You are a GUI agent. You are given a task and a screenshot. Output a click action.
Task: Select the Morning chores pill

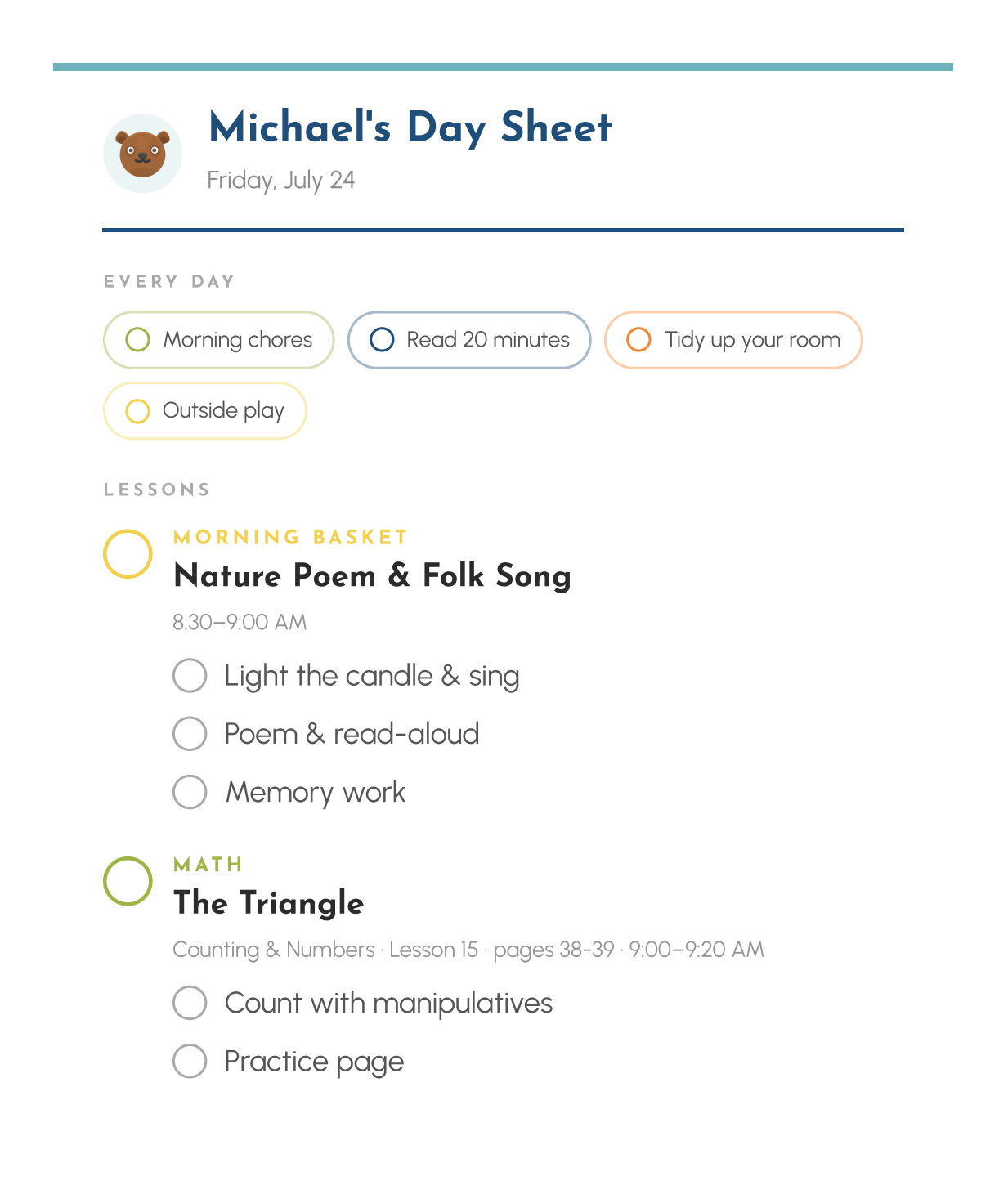(219, 340)
